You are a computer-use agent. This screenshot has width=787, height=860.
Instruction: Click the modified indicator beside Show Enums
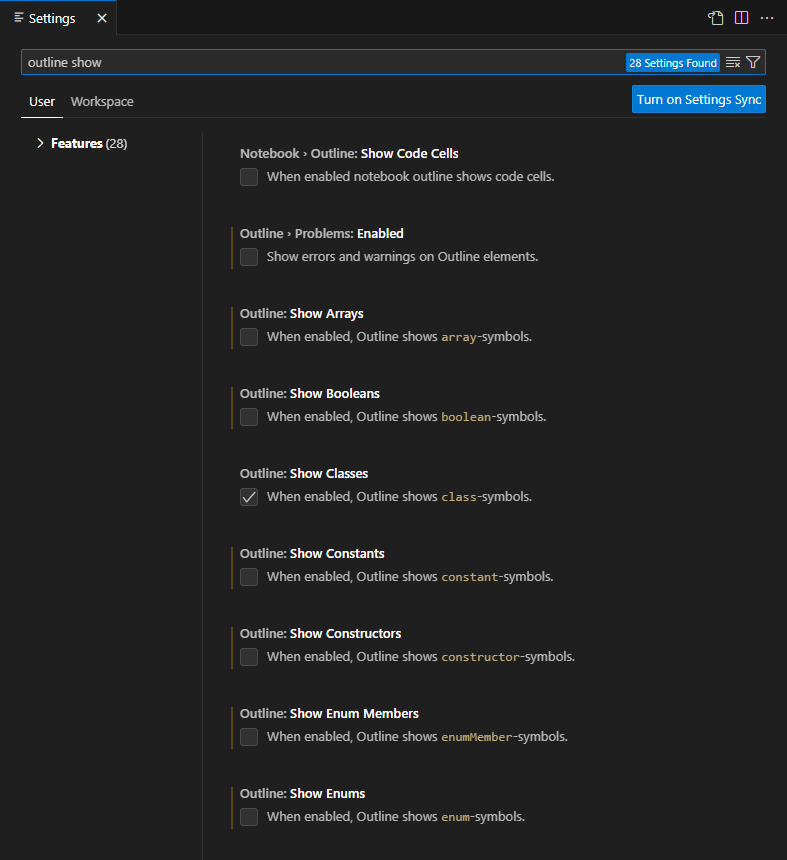pos(231,807)
